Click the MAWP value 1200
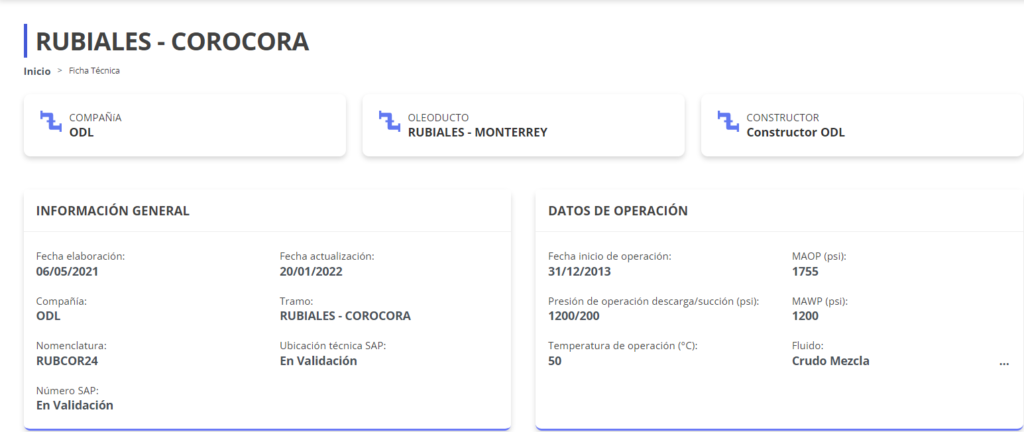 (x=805, y=316)
